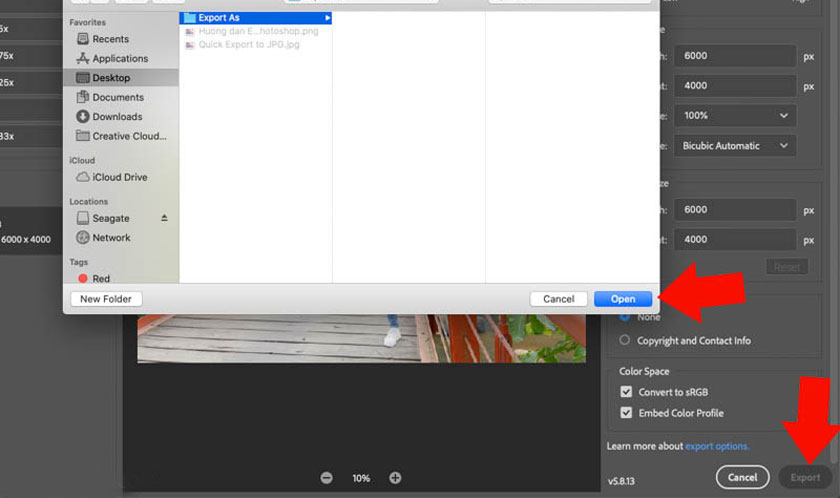
Task: Click the blue Open button
Action: point(623,299)
